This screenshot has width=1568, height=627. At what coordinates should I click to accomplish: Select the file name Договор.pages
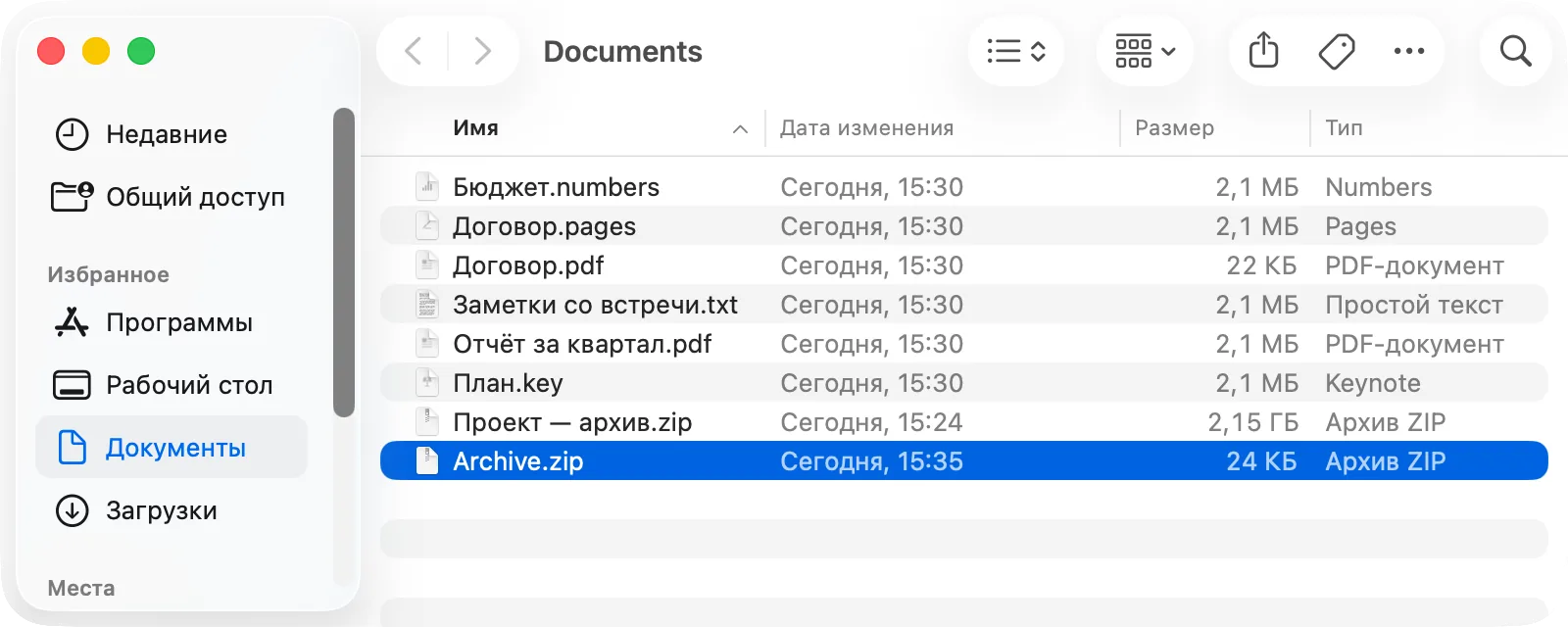pos(544,226)
